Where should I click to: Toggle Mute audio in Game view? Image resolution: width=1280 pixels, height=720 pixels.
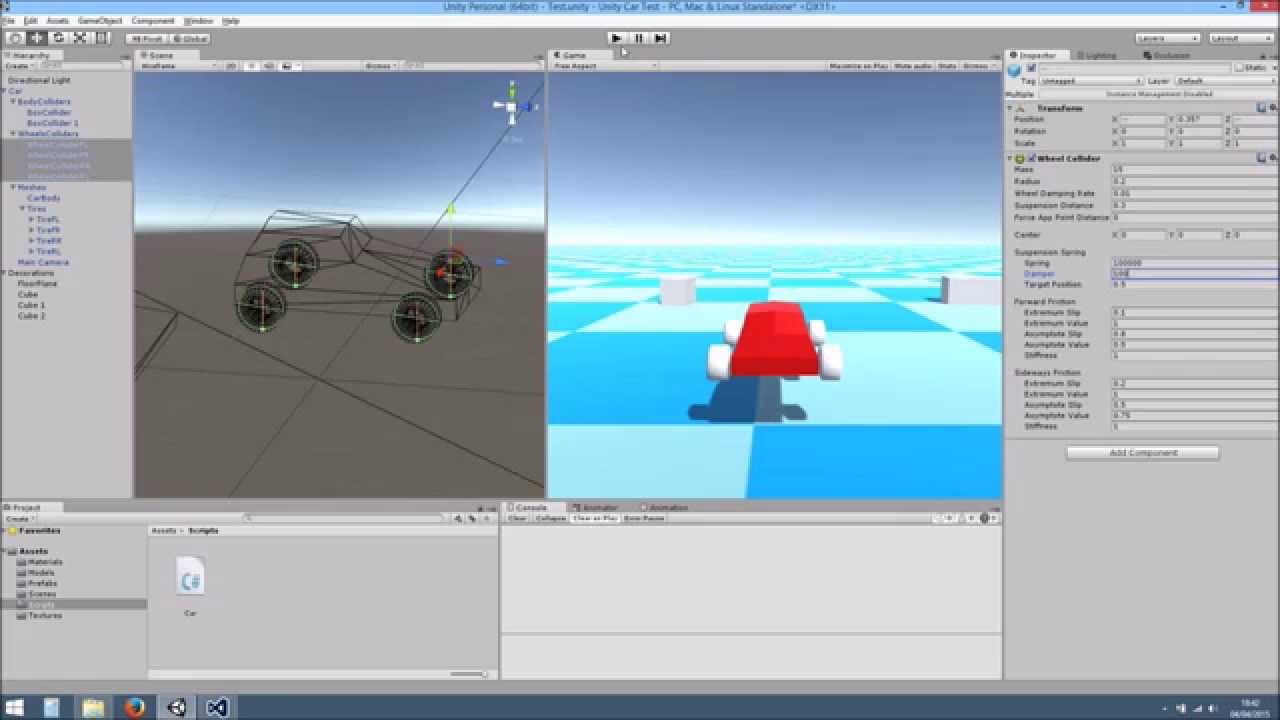click(912, 66)
